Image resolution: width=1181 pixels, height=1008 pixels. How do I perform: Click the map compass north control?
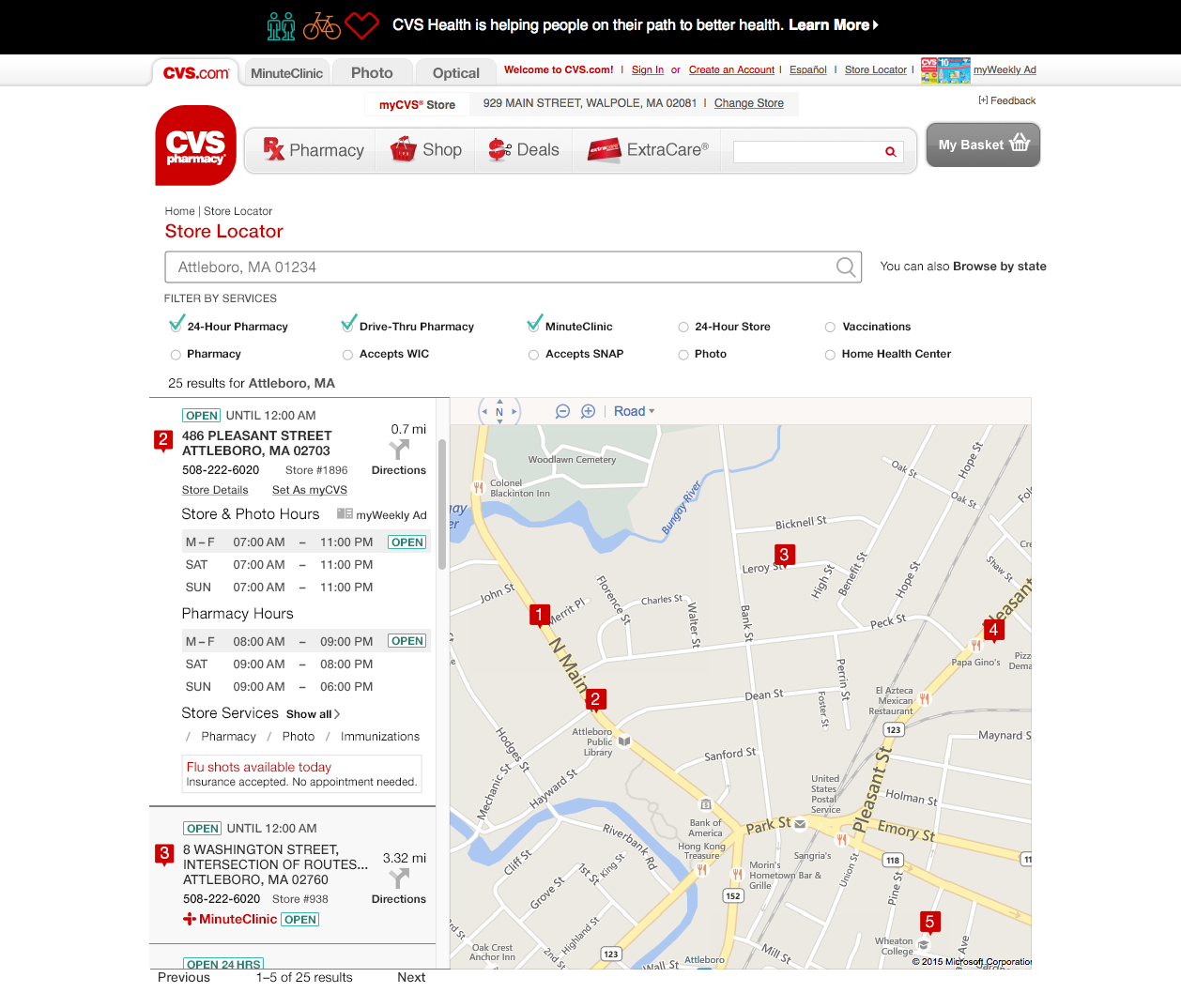(499, 411)
